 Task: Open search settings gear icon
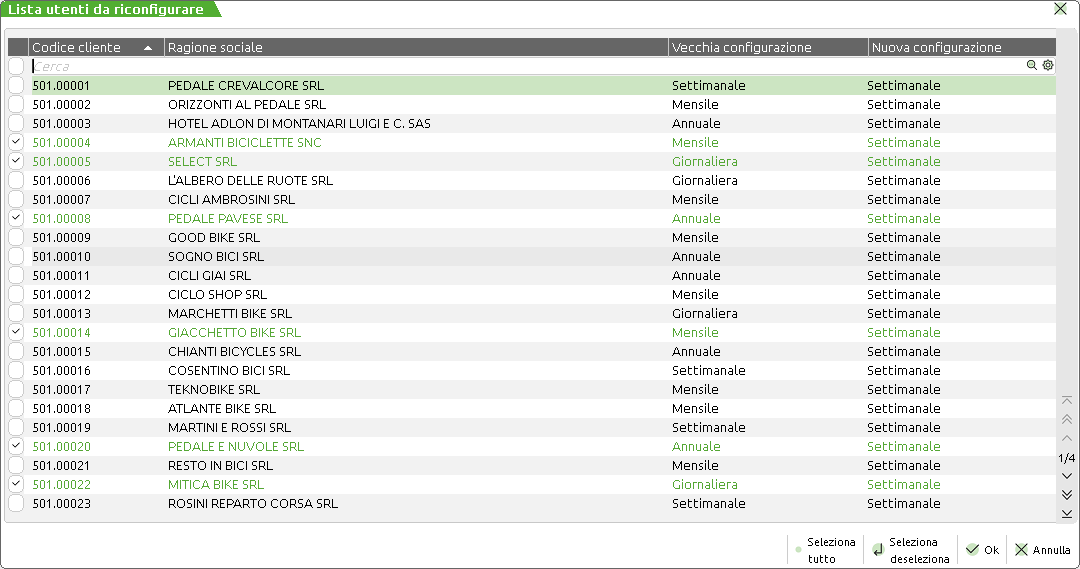click(1048, 66)
